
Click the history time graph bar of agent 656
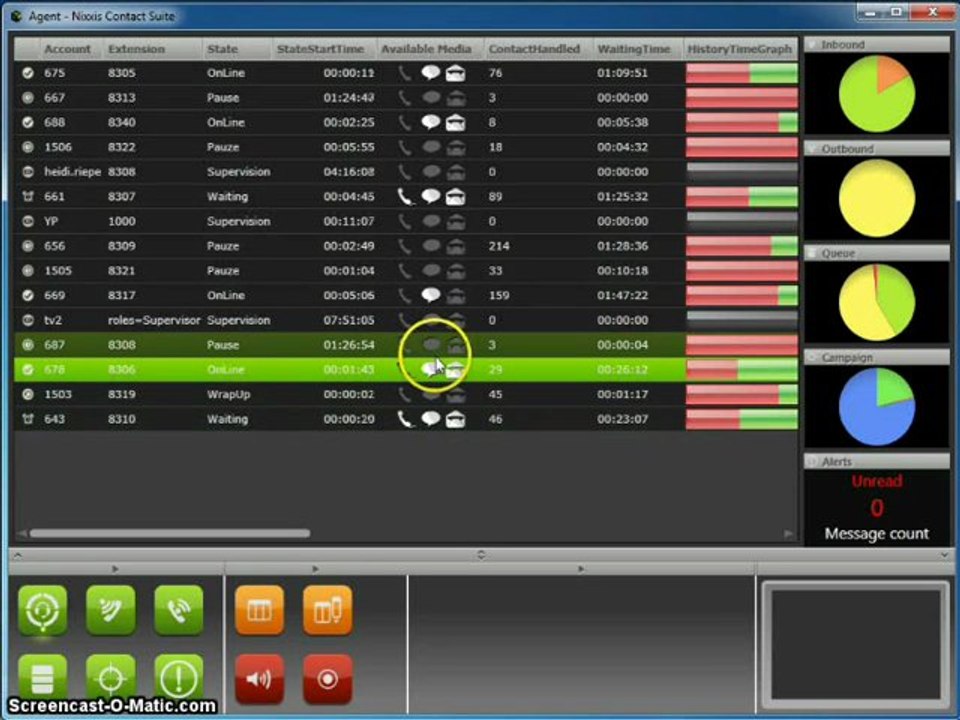[x=741, y=246]
